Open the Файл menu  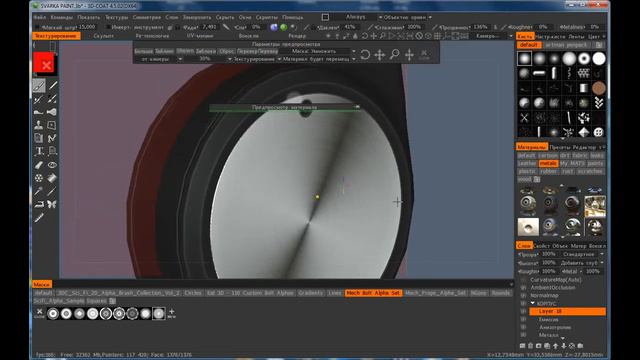click(x=40, y=17)
